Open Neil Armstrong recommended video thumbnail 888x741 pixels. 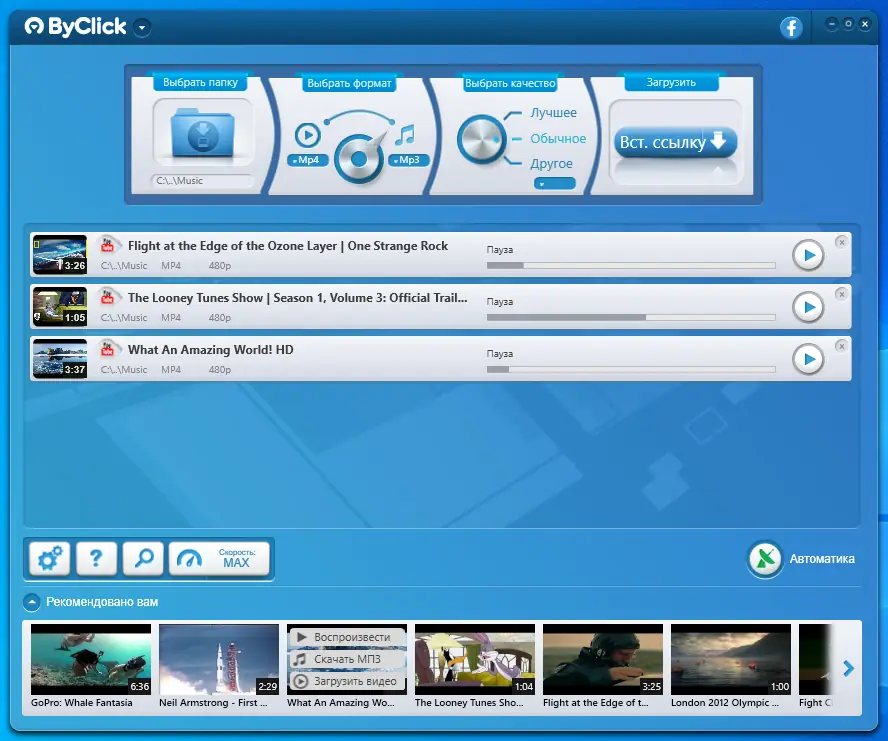pyautogui.click(x=219, y=659)
